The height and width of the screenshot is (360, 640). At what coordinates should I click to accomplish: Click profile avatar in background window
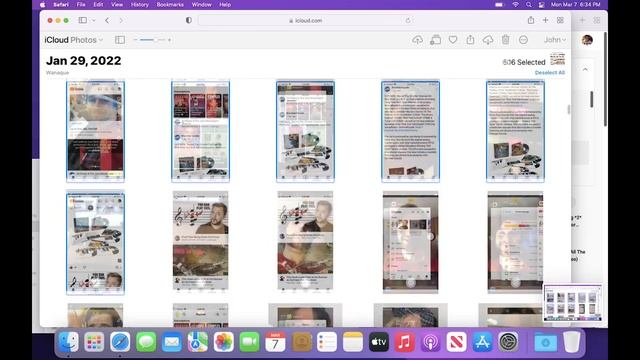point(587,40)
